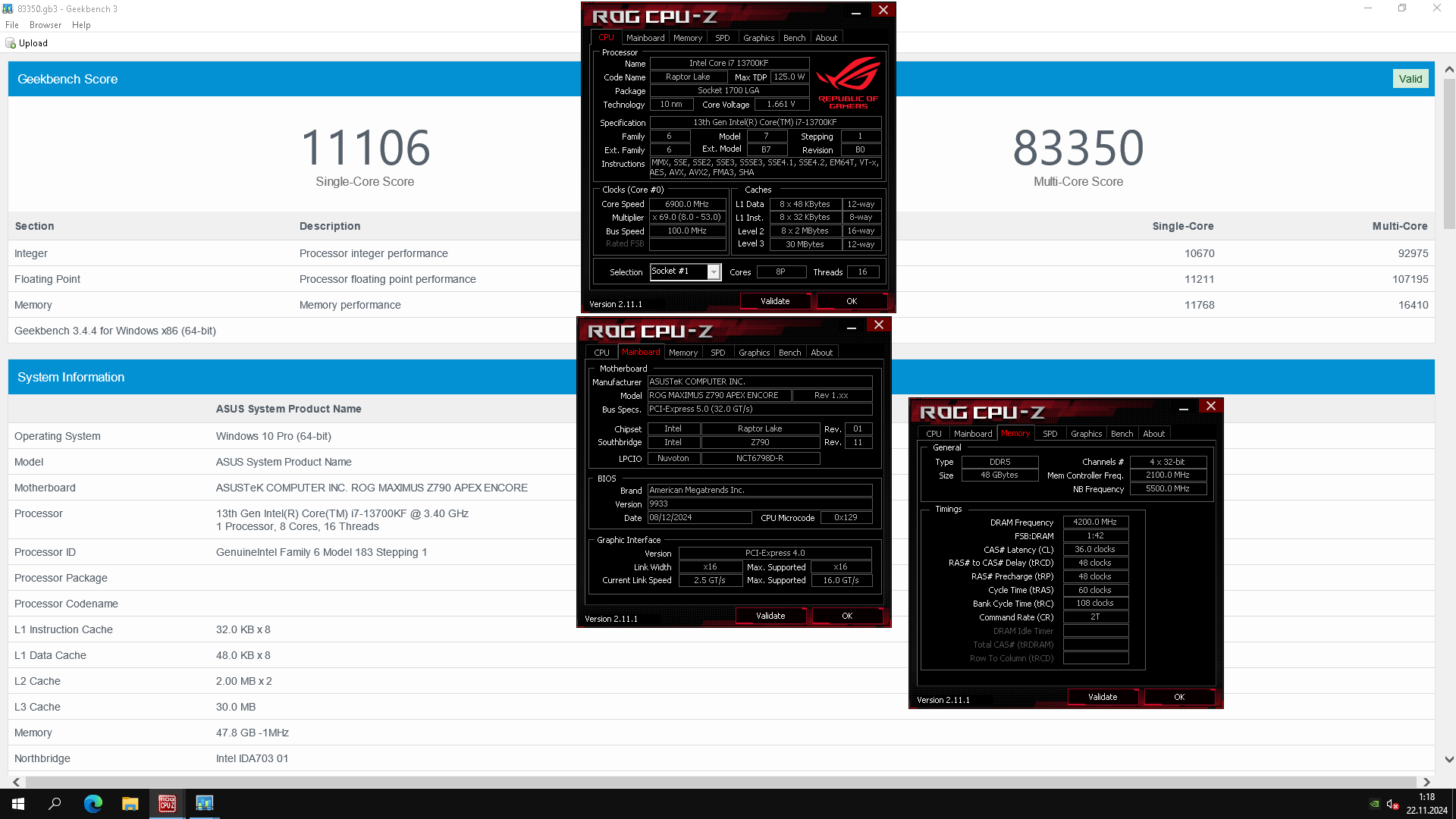Select CPU tab in Memory window
This screenshot has height=819, width=1456.
[934, 434]
